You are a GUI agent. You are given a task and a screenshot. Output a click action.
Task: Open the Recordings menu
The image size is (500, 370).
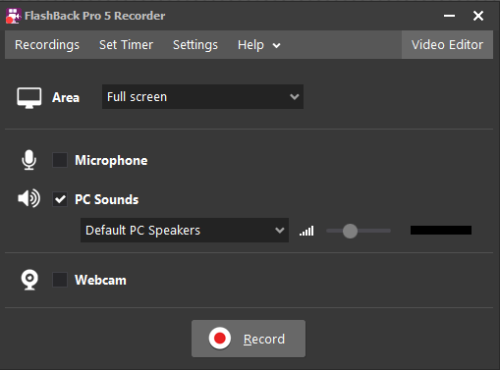(47, 45)
